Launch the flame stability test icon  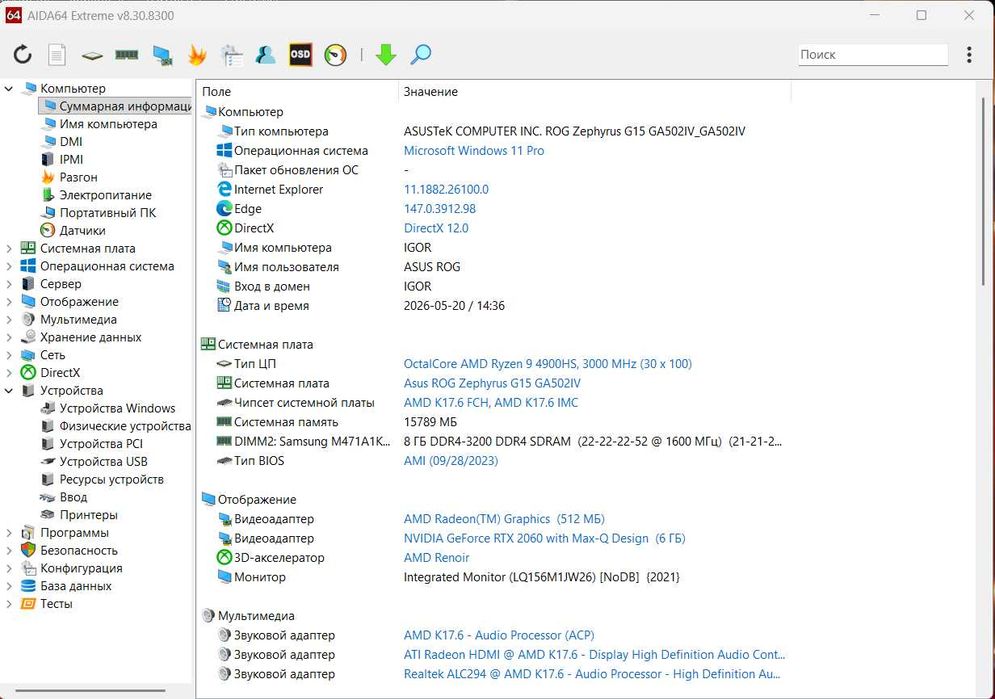(x=197, y=55)
